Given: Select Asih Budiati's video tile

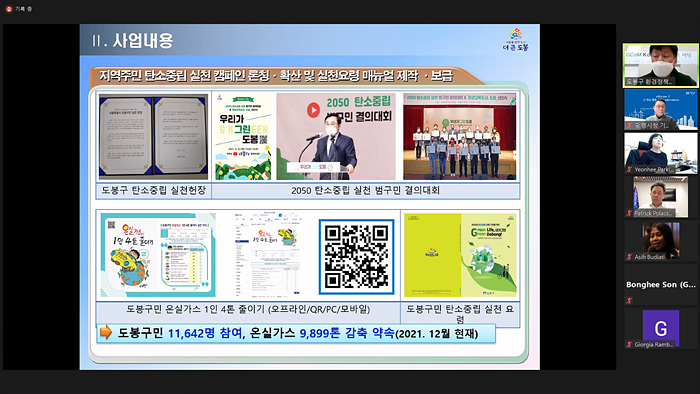Looking at the screenshot, I should point(661,241).
